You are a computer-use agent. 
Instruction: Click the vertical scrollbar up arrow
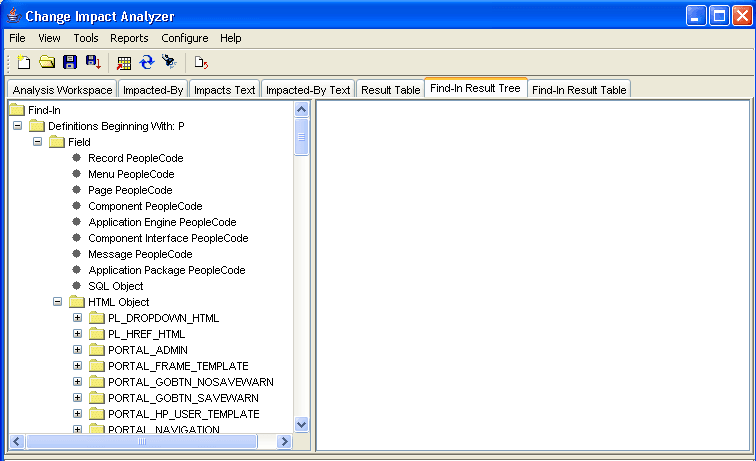point(301,109)
